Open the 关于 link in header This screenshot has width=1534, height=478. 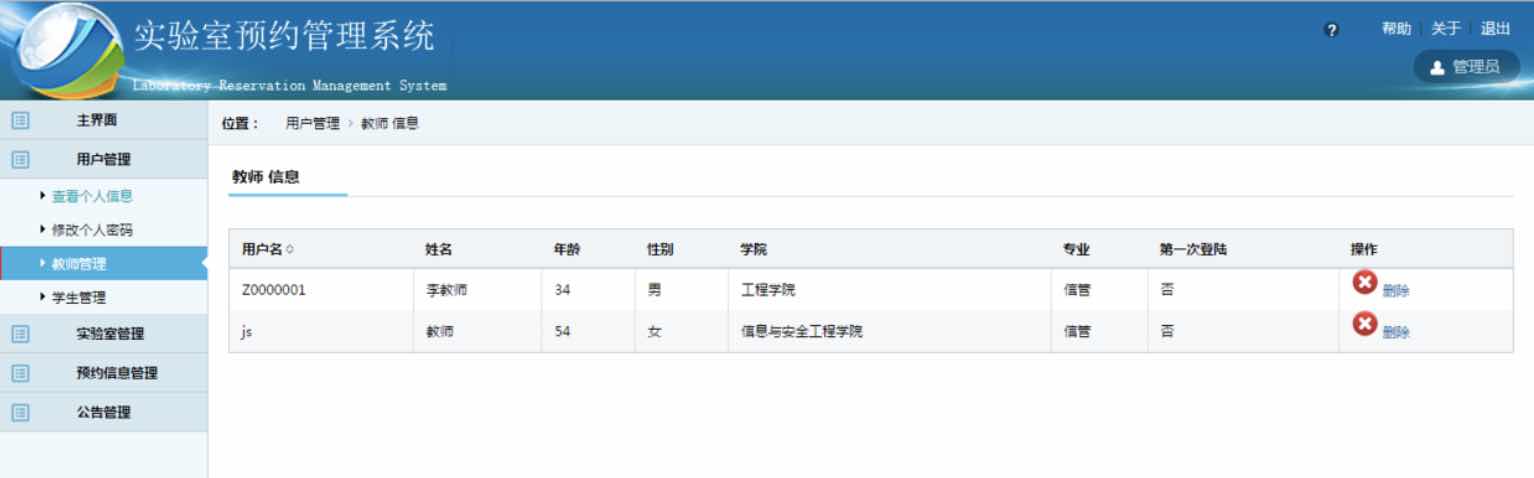[1446, 29]
